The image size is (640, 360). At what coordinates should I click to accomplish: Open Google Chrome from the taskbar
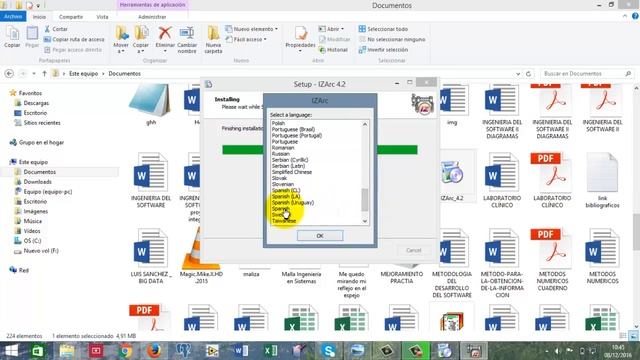click(x=125, y=351)
